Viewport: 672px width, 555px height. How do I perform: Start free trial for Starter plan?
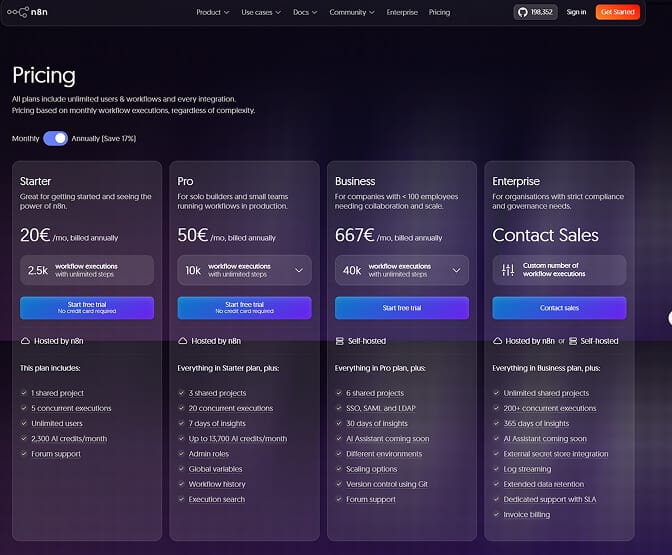(87, 308)
